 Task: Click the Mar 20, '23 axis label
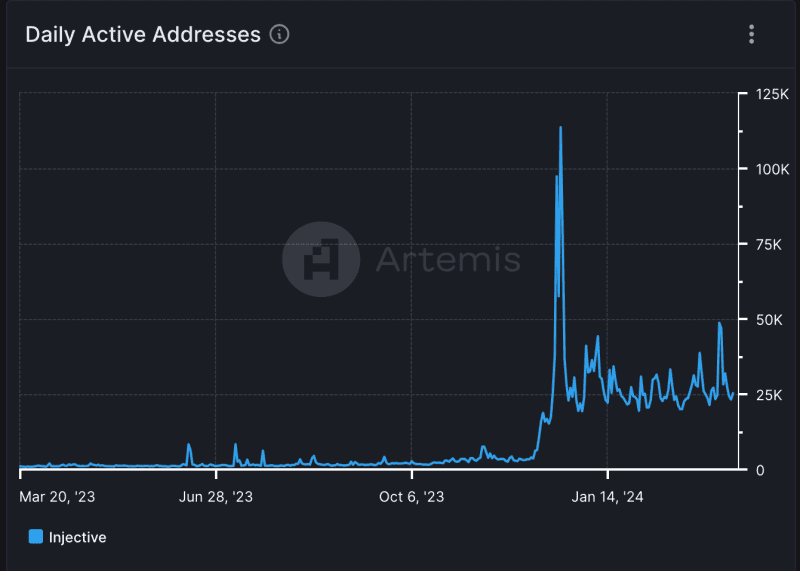click(57, 497)
